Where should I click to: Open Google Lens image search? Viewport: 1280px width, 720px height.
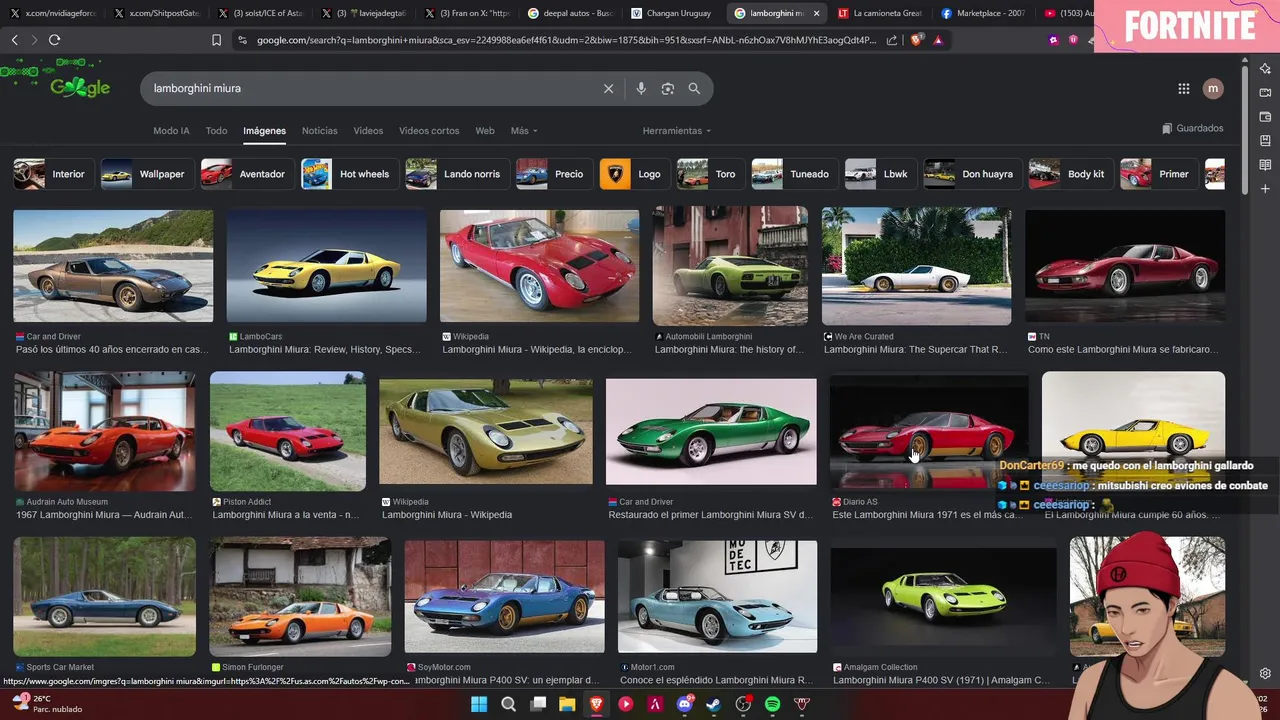(668, 89)
